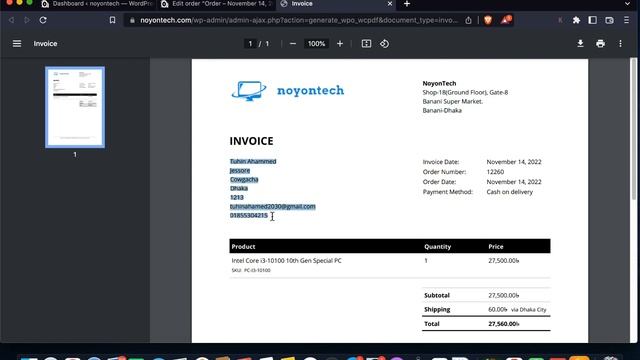The width and height of the screenshot is (640, 360).
Task: Click the Invoice title in viewer toolbar
Action: coord(45,44)
